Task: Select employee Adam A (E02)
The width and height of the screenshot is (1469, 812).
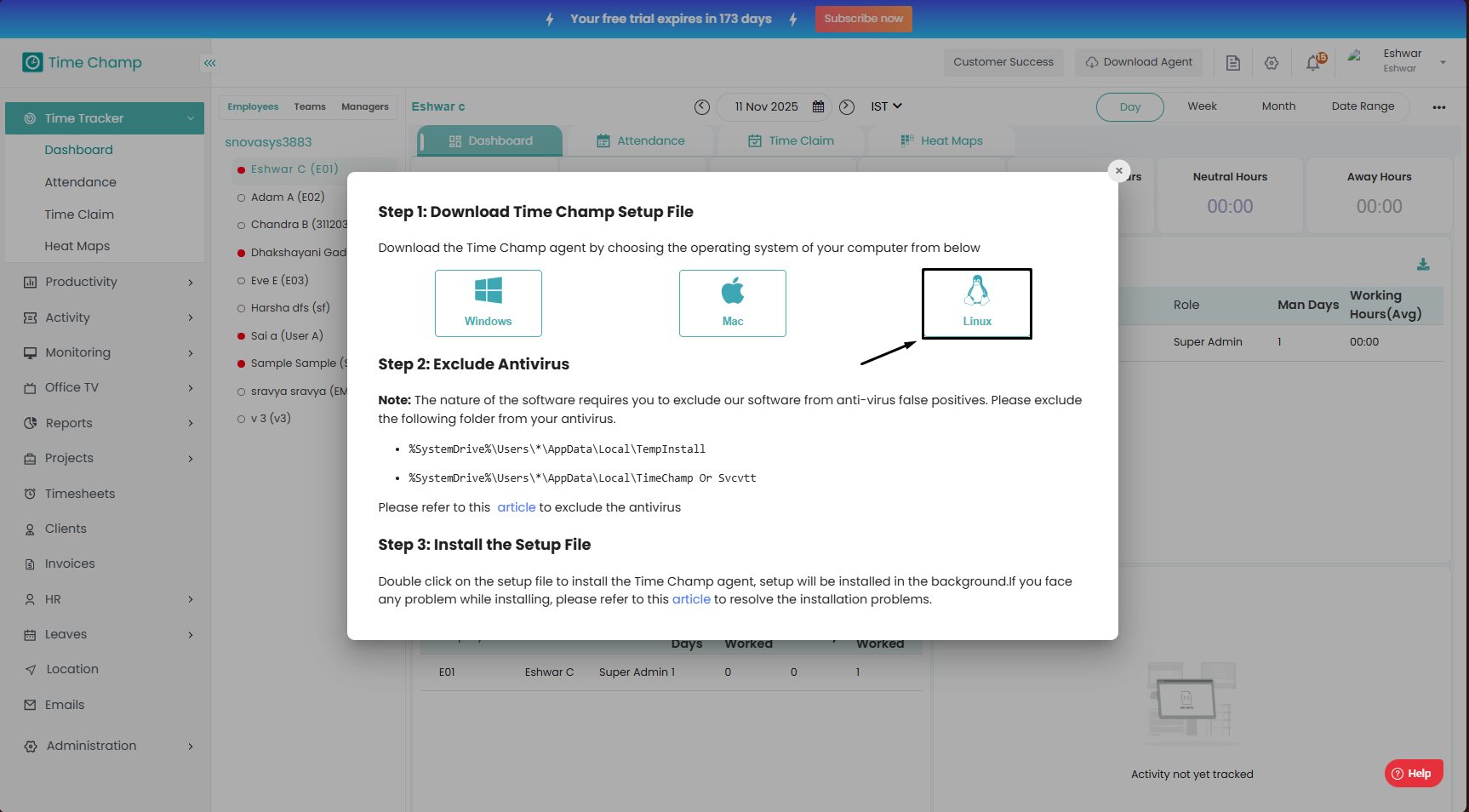Action: 288,197
